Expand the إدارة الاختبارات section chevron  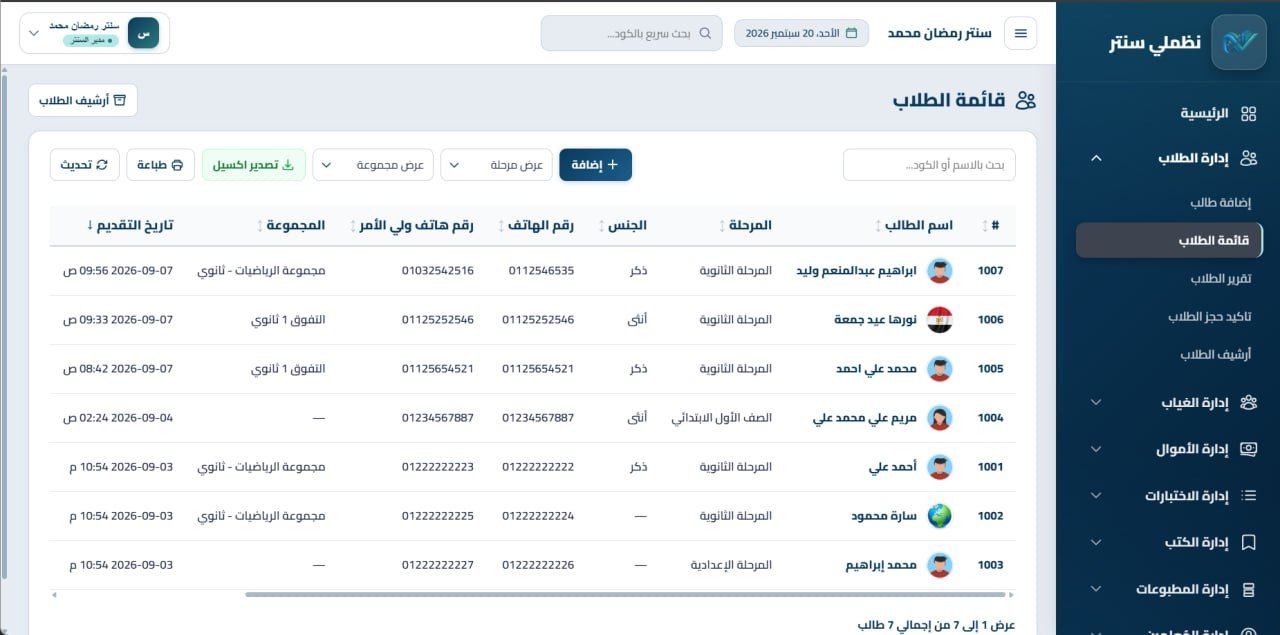tap(1096, 496)
